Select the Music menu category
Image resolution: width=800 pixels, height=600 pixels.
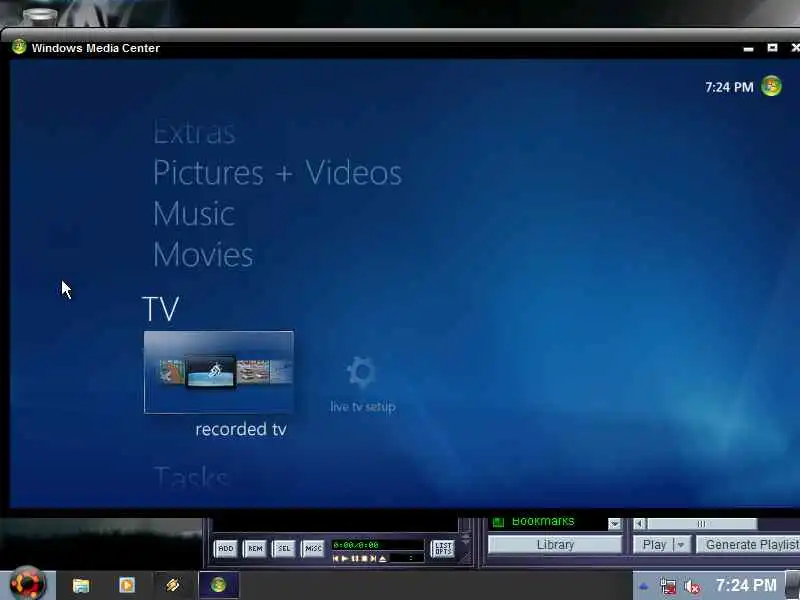pyautogui.click(x=194, y=214)
